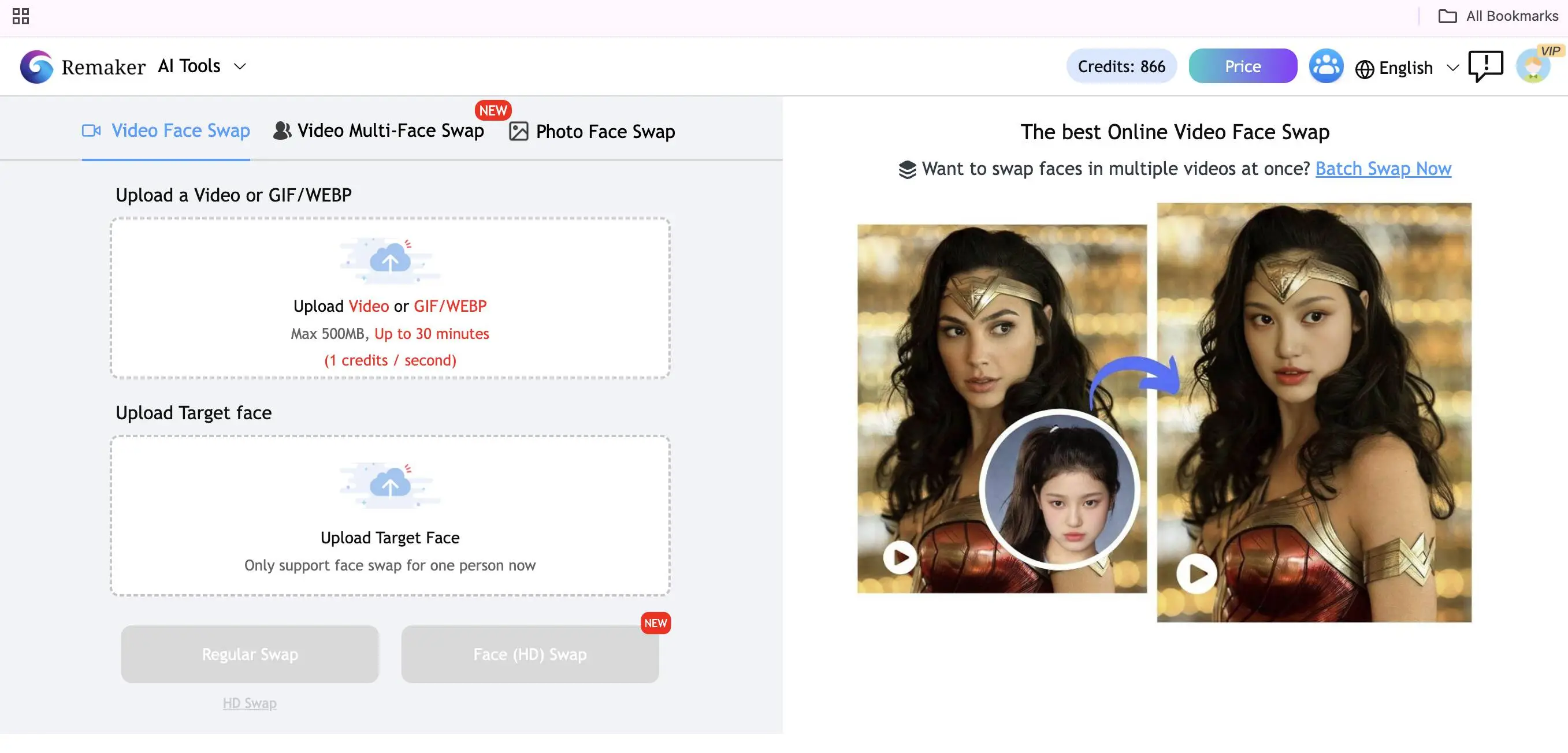Open the All Bookmarks folder
1568x753 pixels.
[x=1498, y=16]
